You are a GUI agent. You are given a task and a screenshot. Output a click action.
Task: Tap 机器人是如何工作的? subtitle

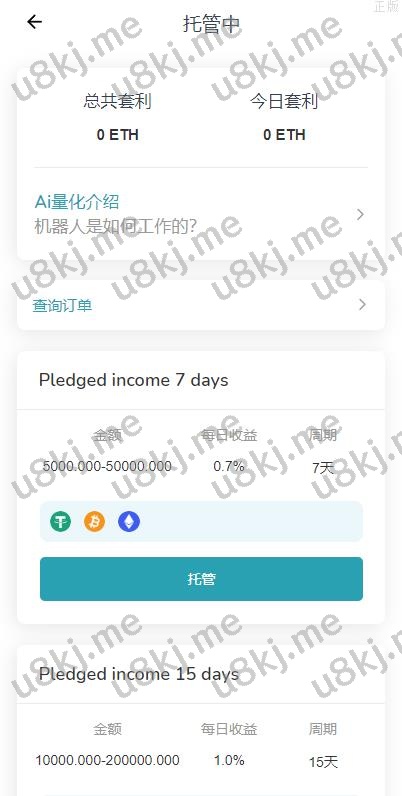[x=115, y=226]
